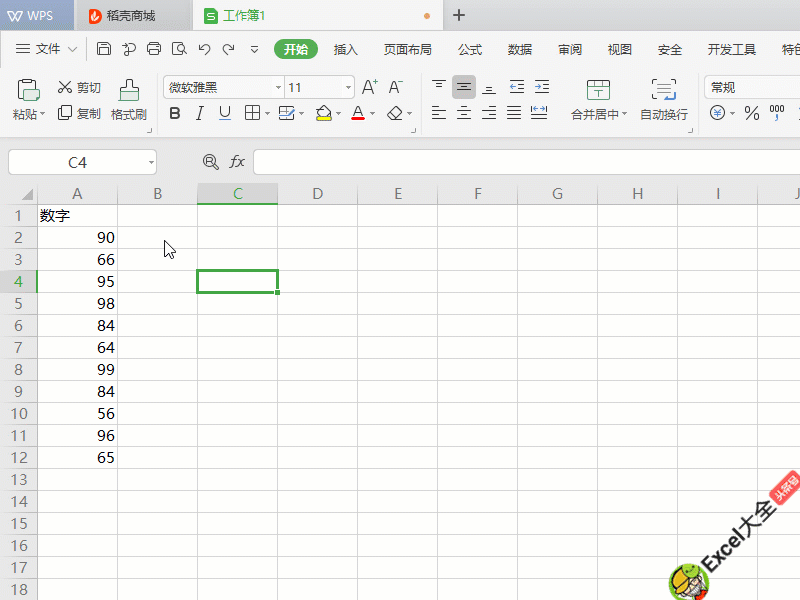Viewport: 800px width, 600px height.
Task: Switch to the 插入 Insert tab
Action: point(345,49)
